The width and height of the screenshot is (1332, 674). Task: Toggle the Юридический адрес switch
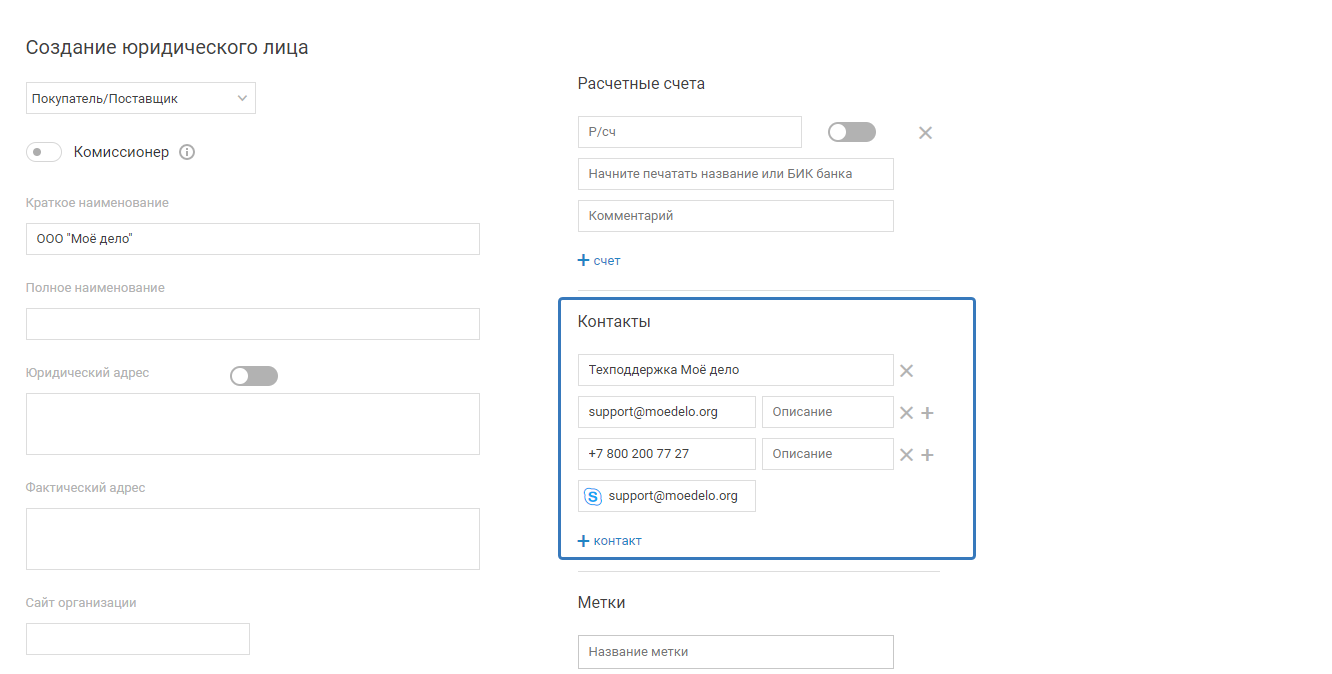coord(254,376)
